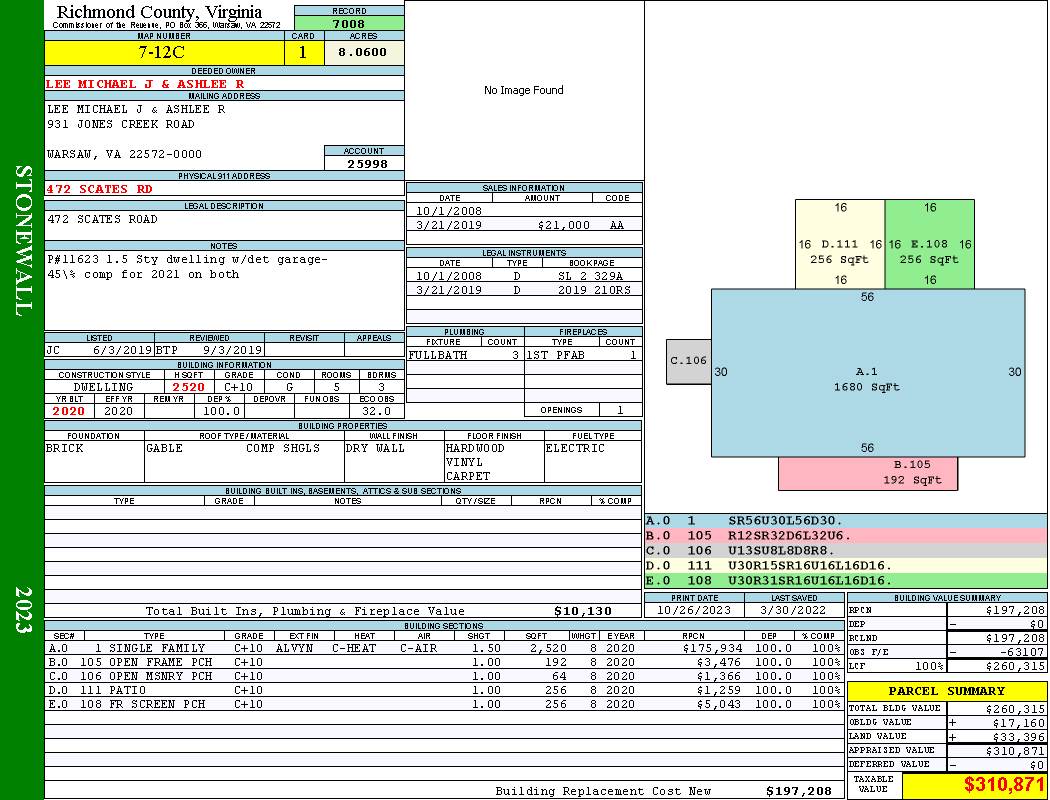This screenshot has width=1050, height=800.
Task: Select sketch legend row E.0 108
Action: pyautogui.click(x=846, y=580)
